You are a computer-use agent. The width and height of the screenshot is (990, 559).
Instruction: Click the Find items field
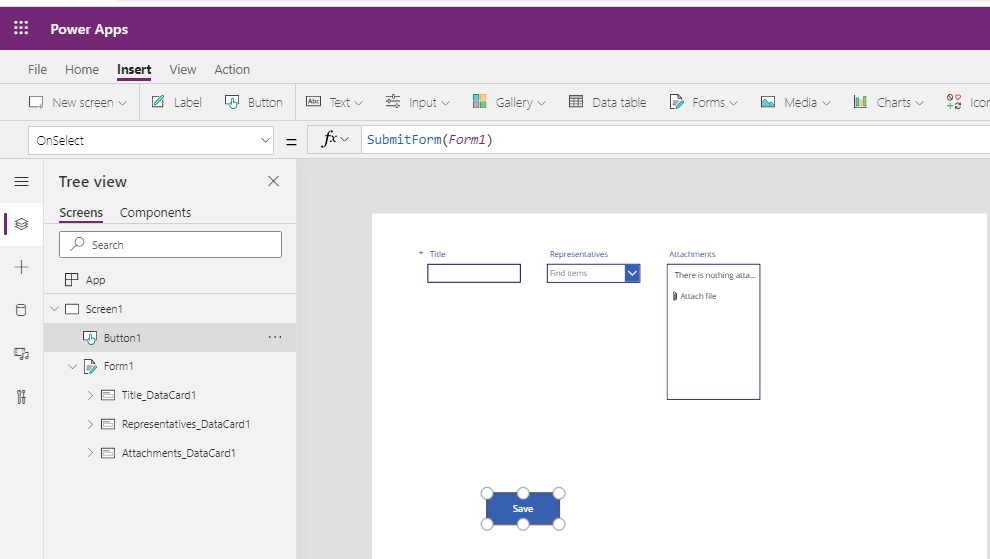586,273
